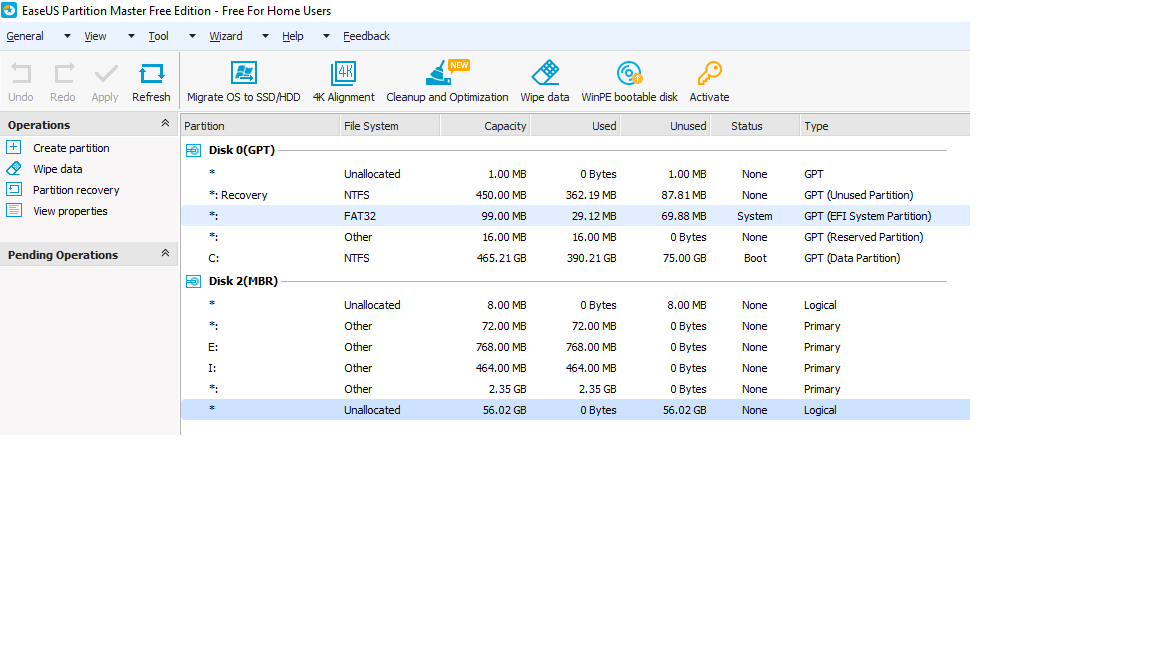The height and width of the screenshot is (648, 1152).
Task: Click the Migrate OS to SSD/HDD icon
Action: coord(243,73)
